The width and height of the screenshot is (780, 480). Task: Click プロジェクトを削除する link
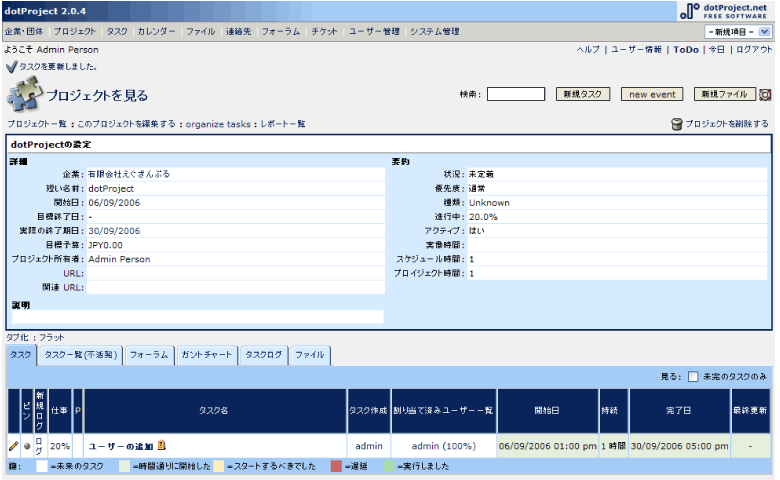pos(727,124)
